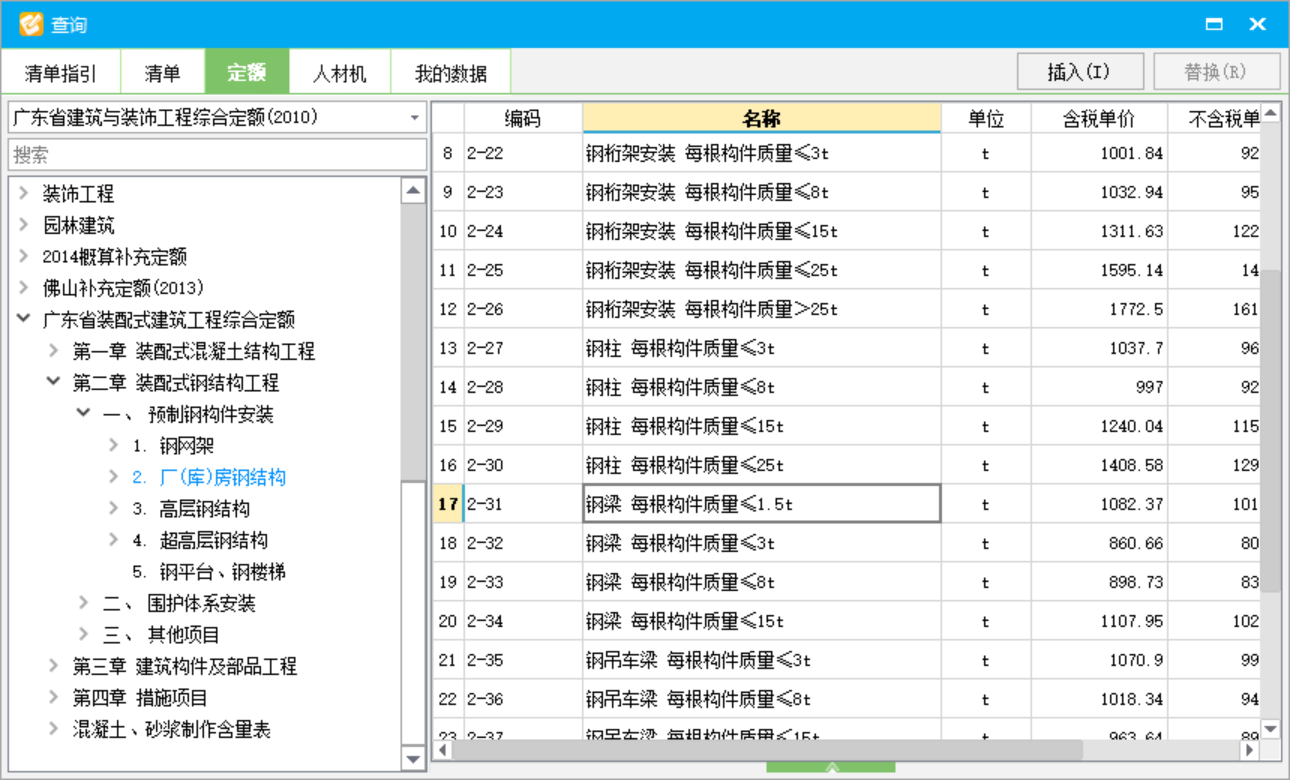Expand the 园林建筑 tree node
The height and width of the screenshot is (780, 1290).
(24, 225)
